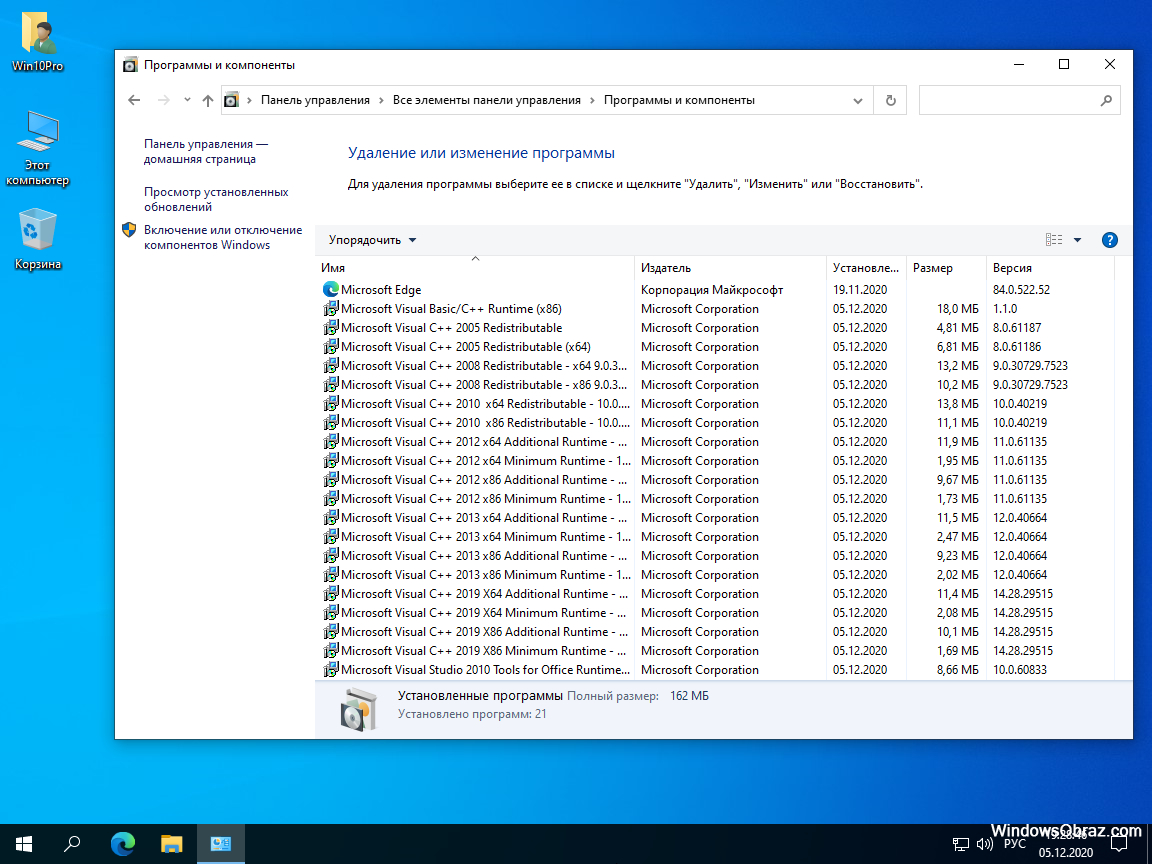Select Visual C++ 2012 x64 Additional Runtime row
1152x864 pixels.
coord(717,442)
